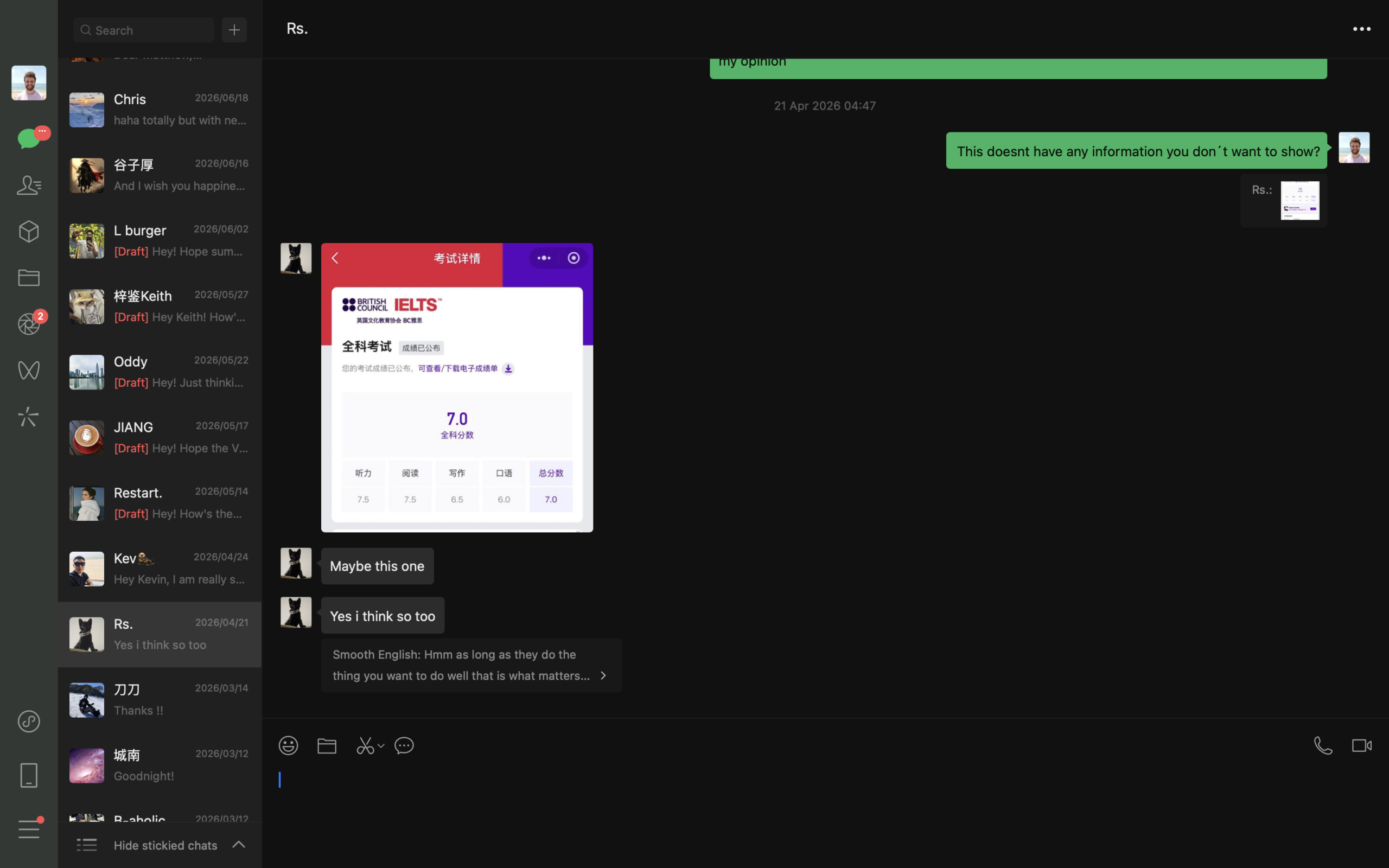
Task: Collapse stickied chats with the chevron
Action: 239,845
